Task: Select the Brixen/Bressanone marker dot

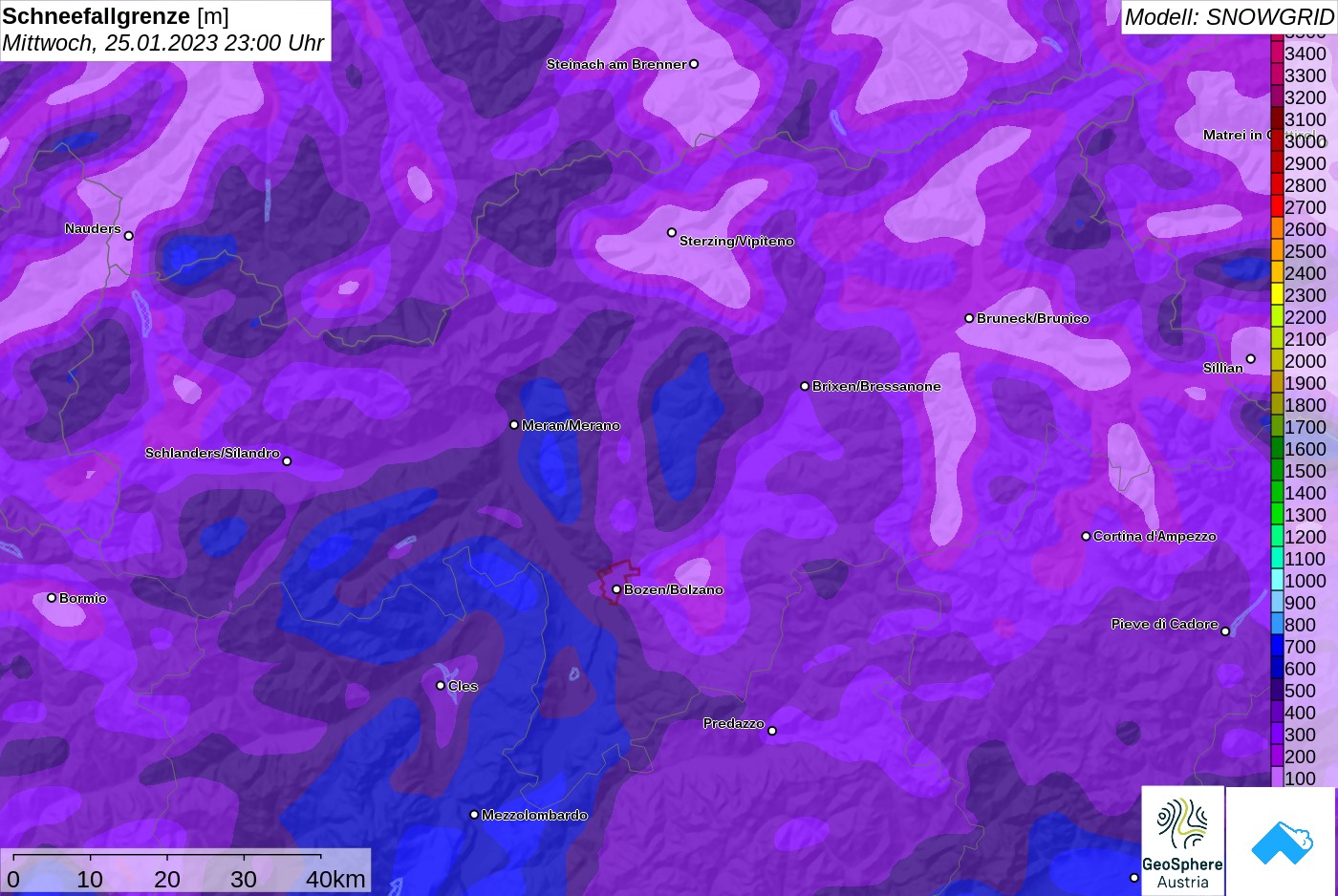Action: (x=805, y=386)
